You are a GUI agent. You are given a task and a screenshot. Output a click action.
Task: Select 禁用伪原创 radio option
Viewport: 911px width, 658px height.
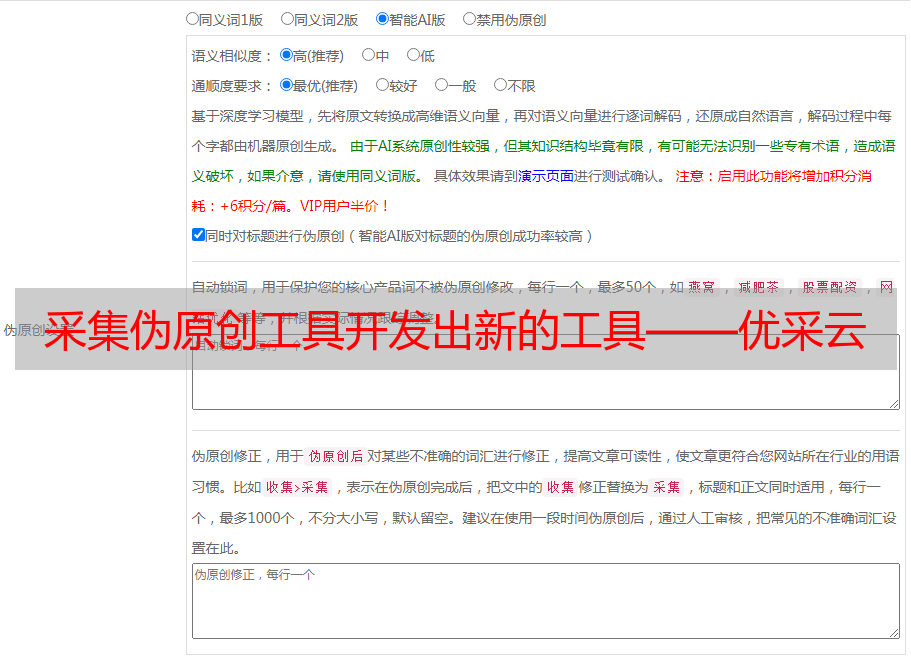469,19
